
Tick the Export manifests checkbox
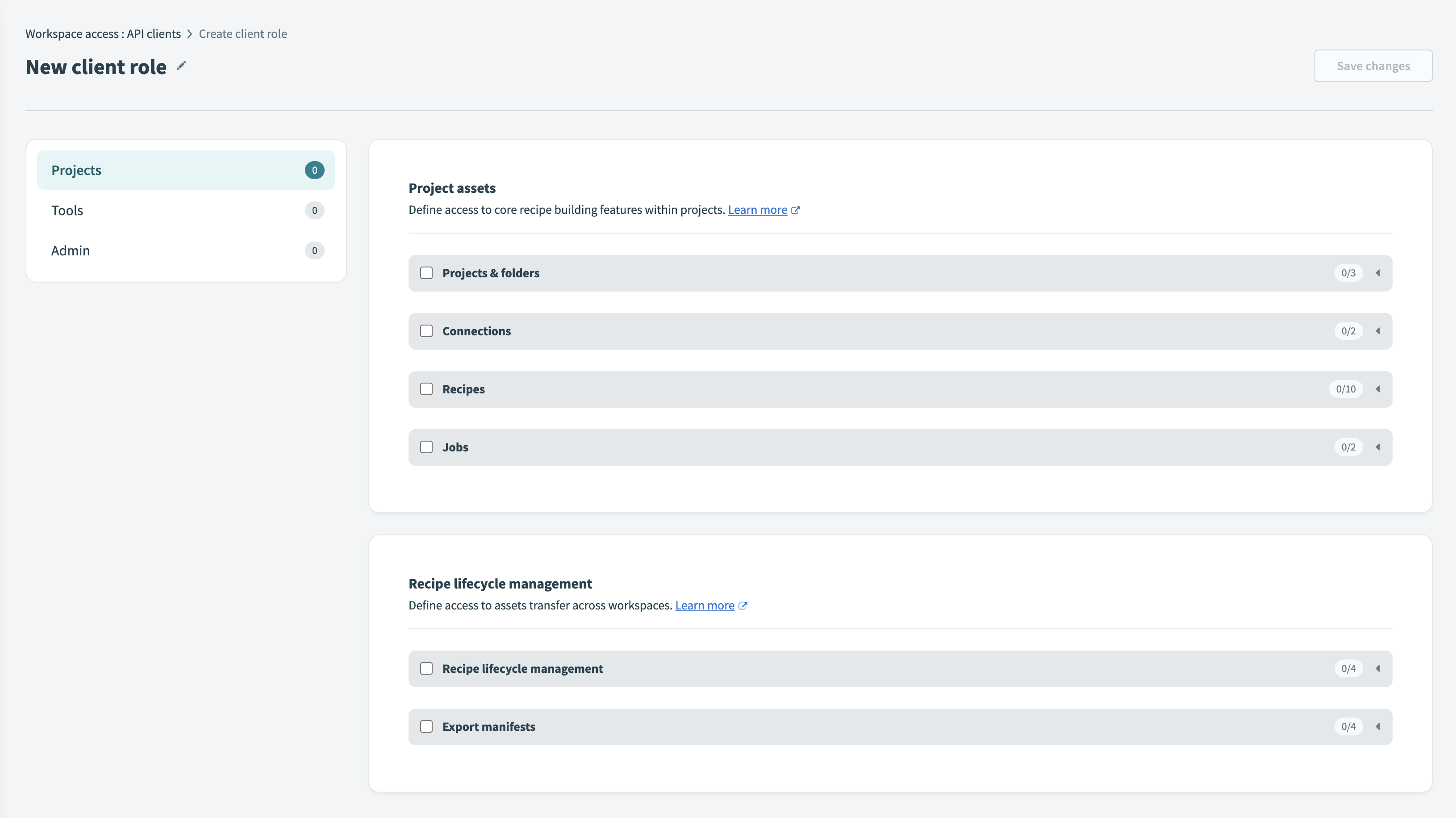(426, 726)
